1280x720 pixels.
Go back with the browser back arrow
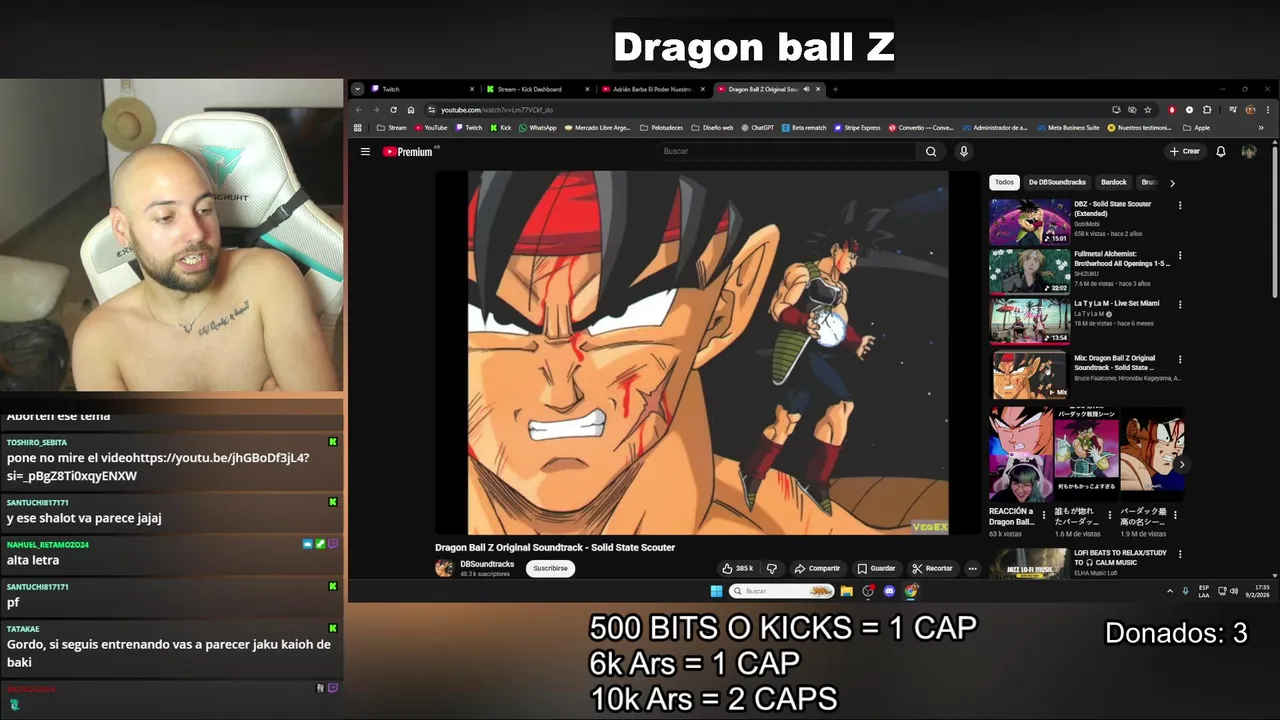click(359, 110)
